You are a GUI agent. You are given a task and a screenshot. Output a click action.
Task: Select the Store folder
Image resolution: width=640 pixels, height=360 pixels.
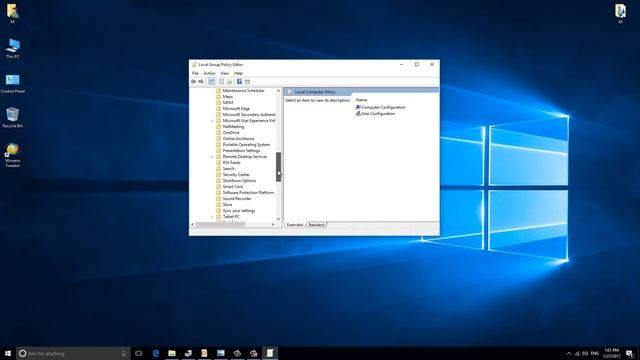224,204
